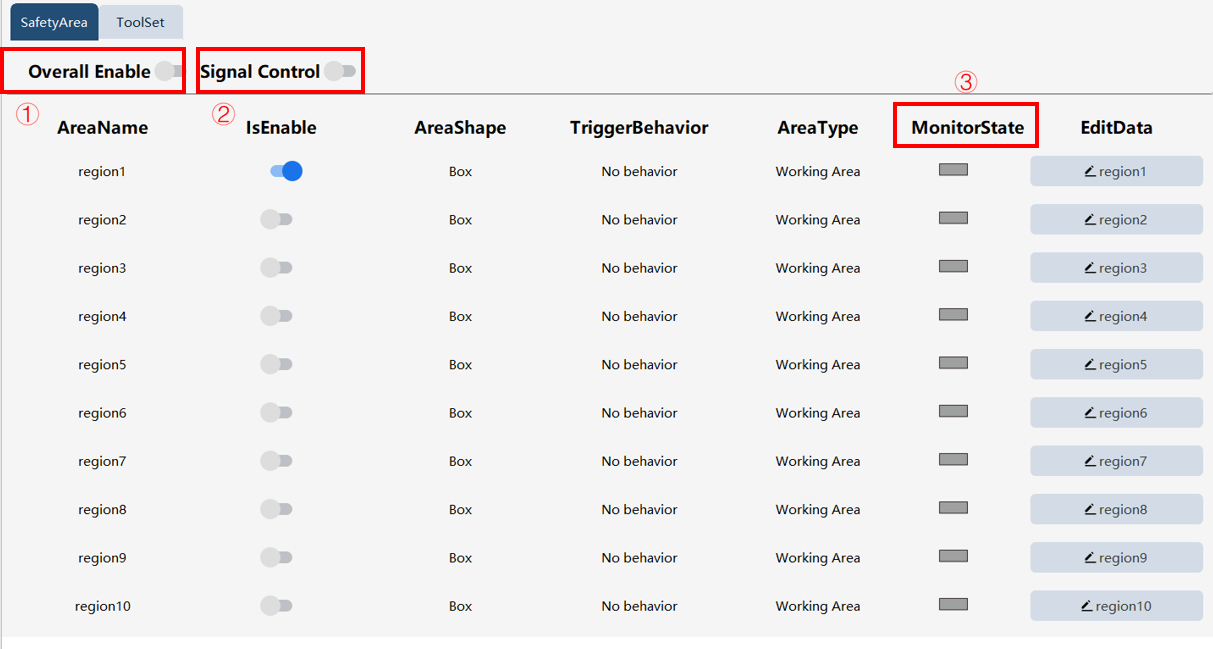
Task: Click the MonitorState column header
Action: (967, 127)
